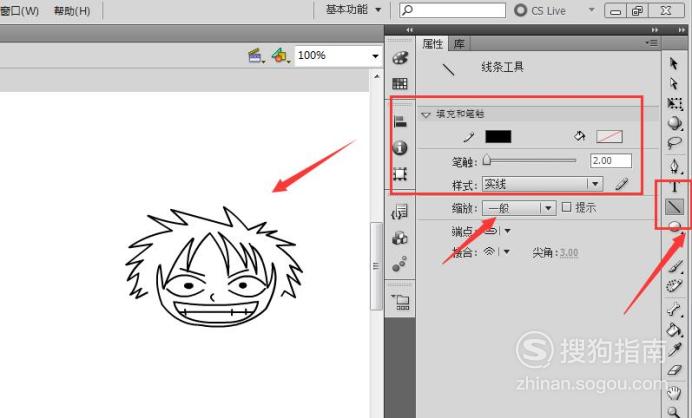Open the Align panel icon
Screen dimensions: 692x418
400,121
